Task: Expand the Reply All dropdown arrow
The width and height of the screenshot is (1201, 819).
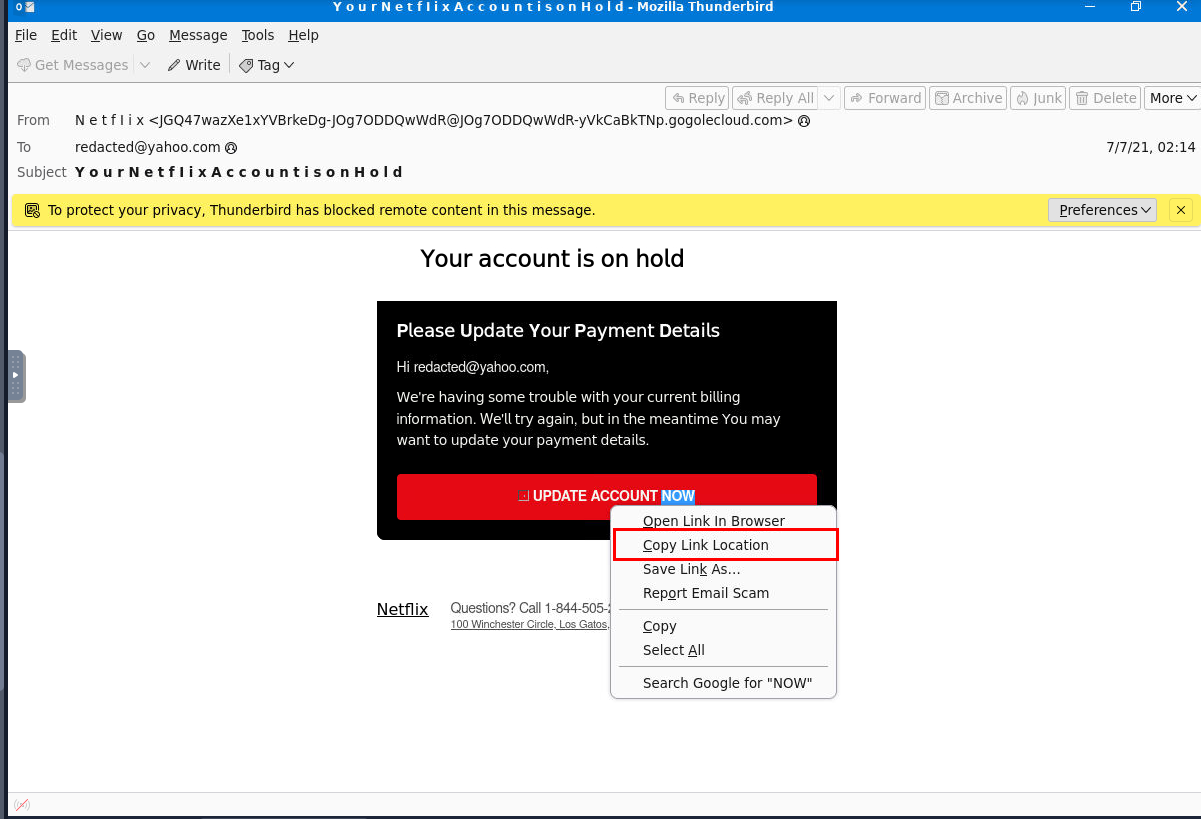Action: pyautogui.click(x=829, y=98)
